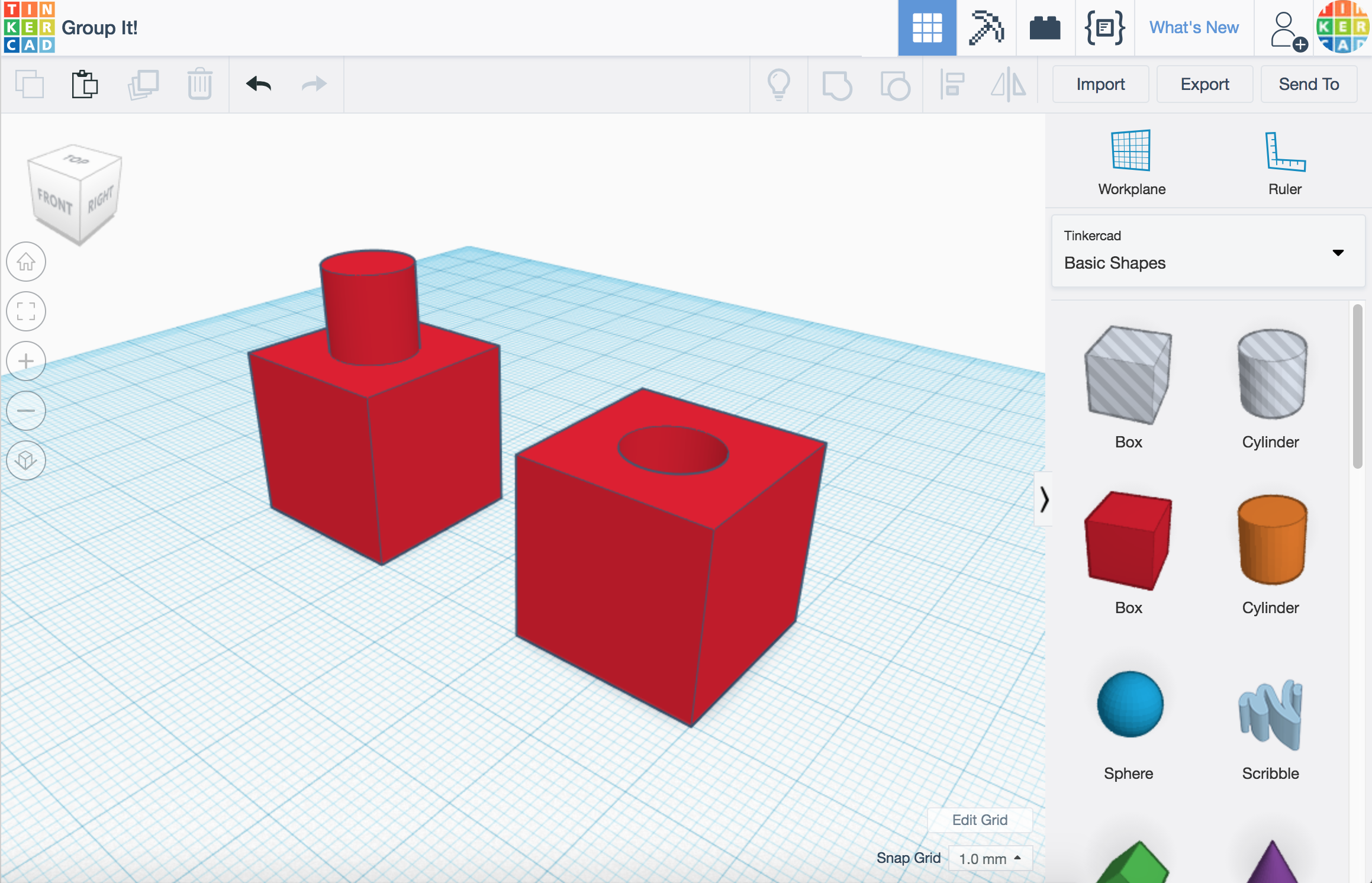
Task: Select the 3D design grid view icon
Action: click(927, 28)
